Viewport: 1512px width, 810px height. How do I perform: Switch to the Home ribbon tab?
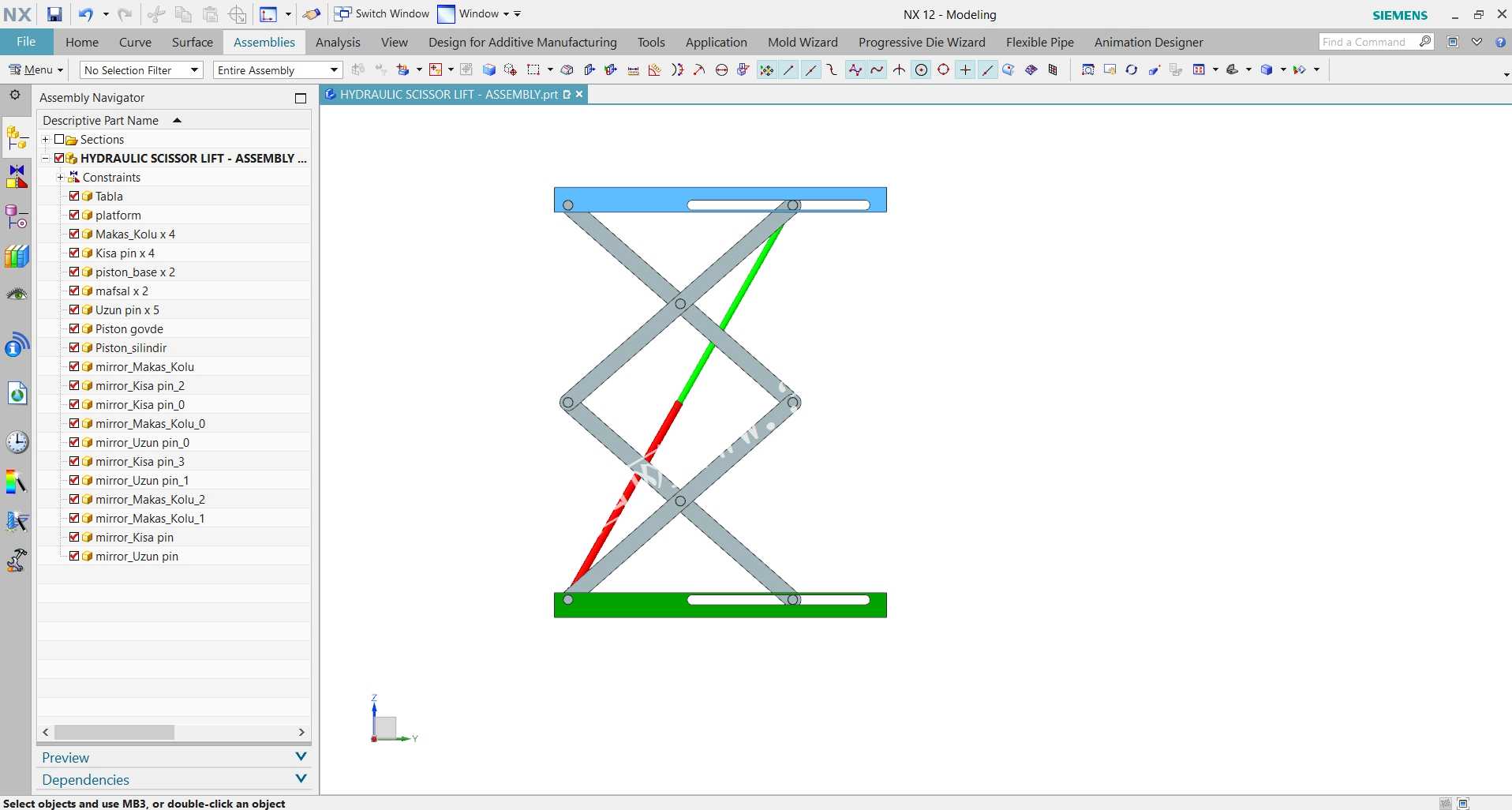[82, 42]
